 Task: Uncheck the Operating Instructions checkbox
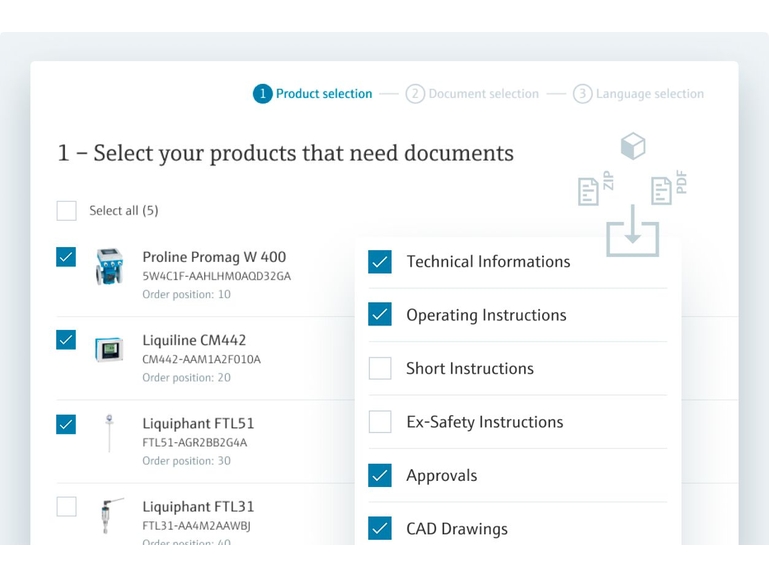pos(380,314)
